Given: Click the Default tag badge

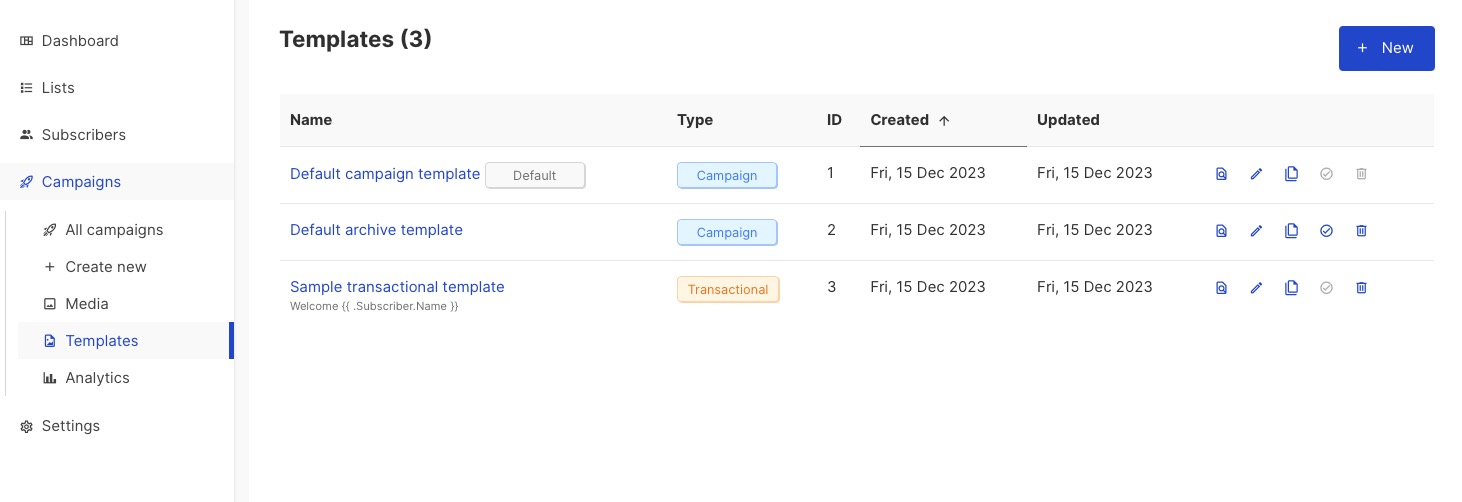Looking at the screenshot, I should pyautogui.click(x=535, y=175).
